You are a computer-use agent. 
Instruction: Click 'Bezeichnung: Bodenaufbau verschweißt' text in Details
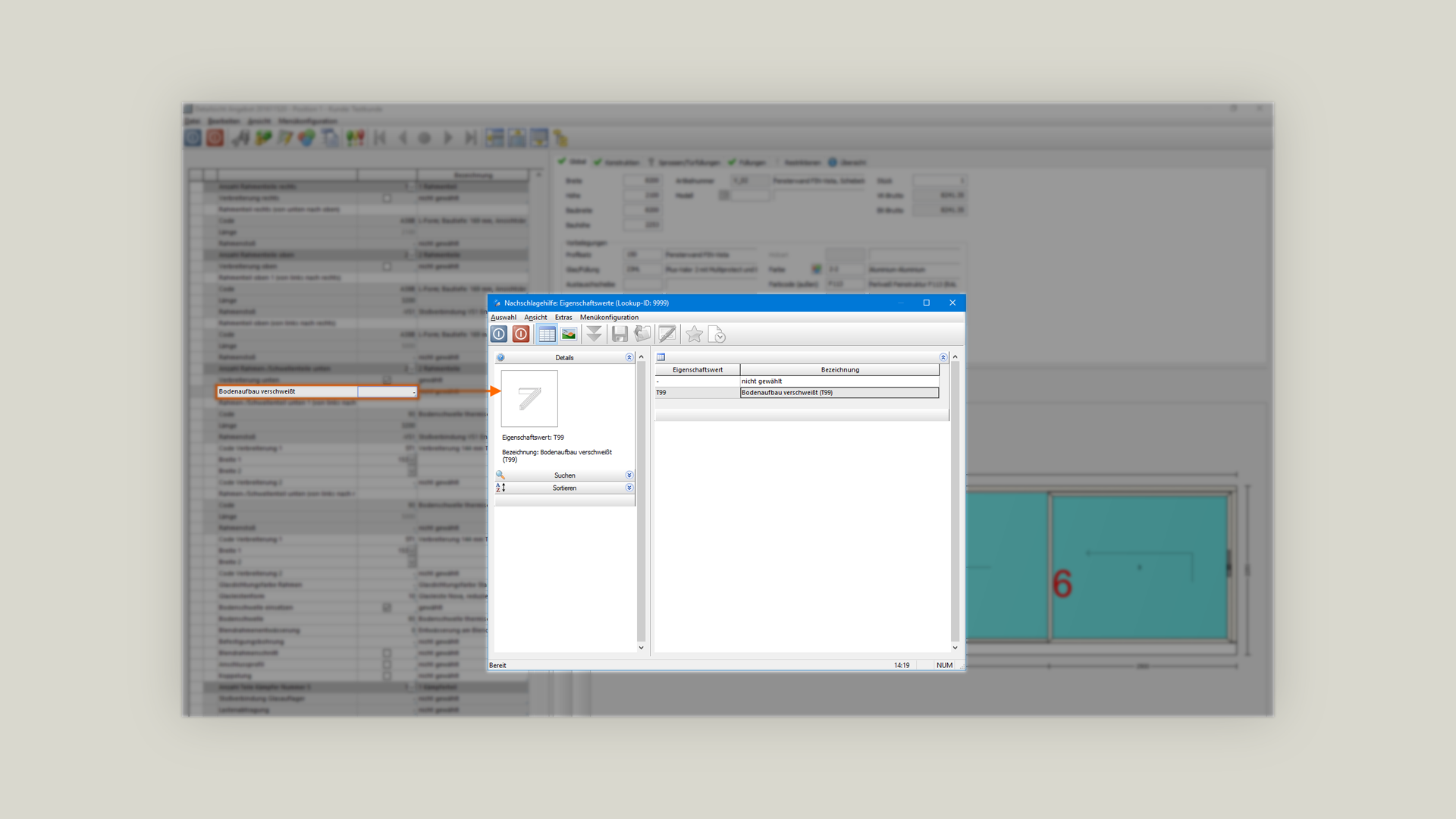(x=557, y=453)
